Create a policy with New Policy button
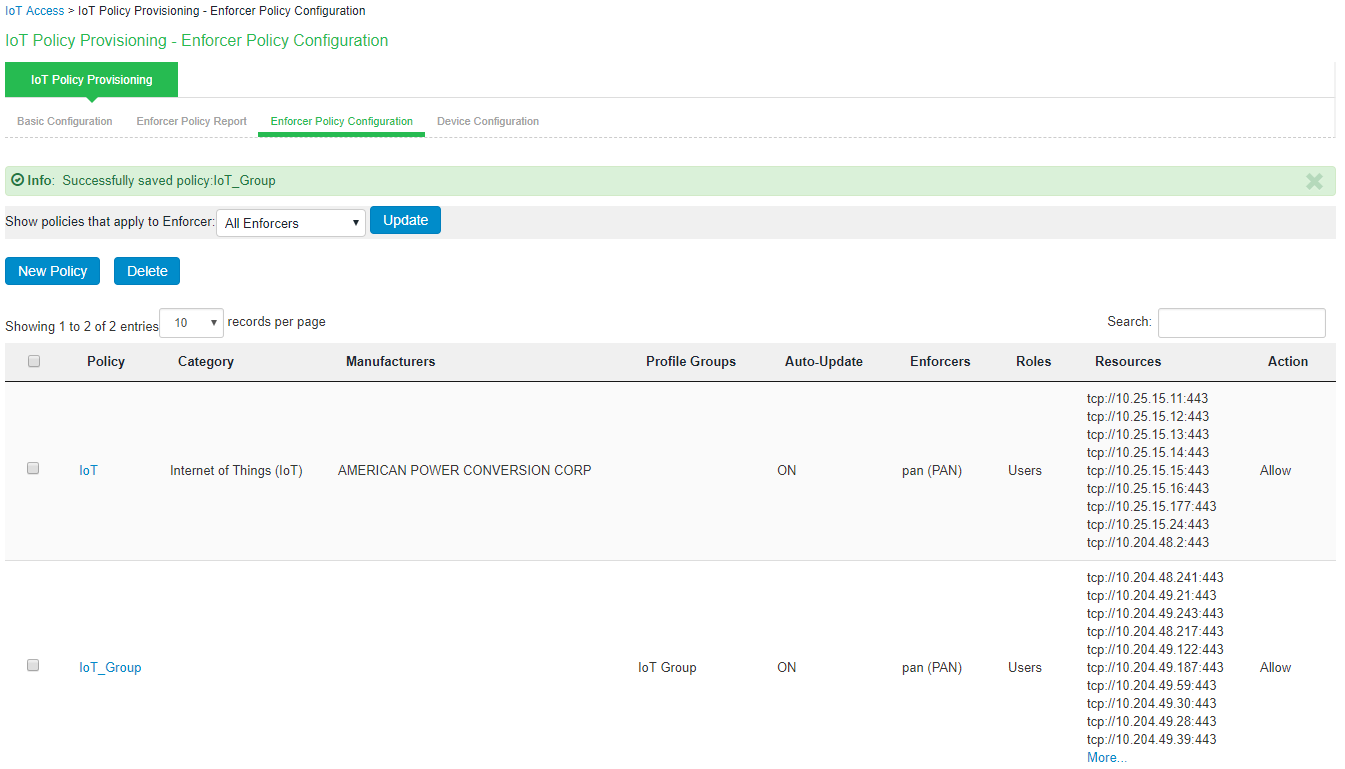Image resolution: width=1345 pixels, height=769 pixels. tap(52, 271)
